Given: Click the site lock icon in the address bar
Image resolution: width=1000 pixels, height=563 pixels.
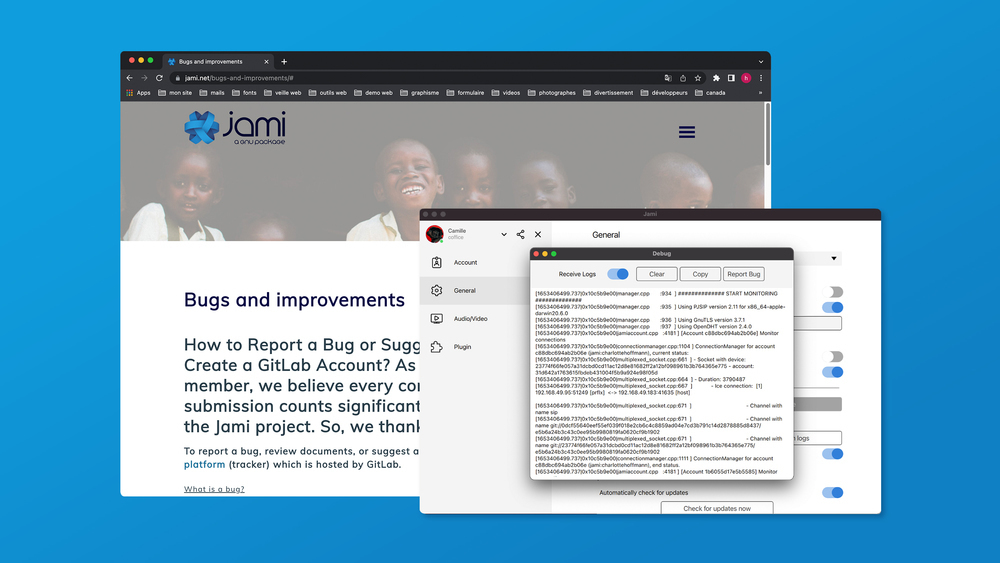Looking at the screenshot, I should tap(177, 78).
